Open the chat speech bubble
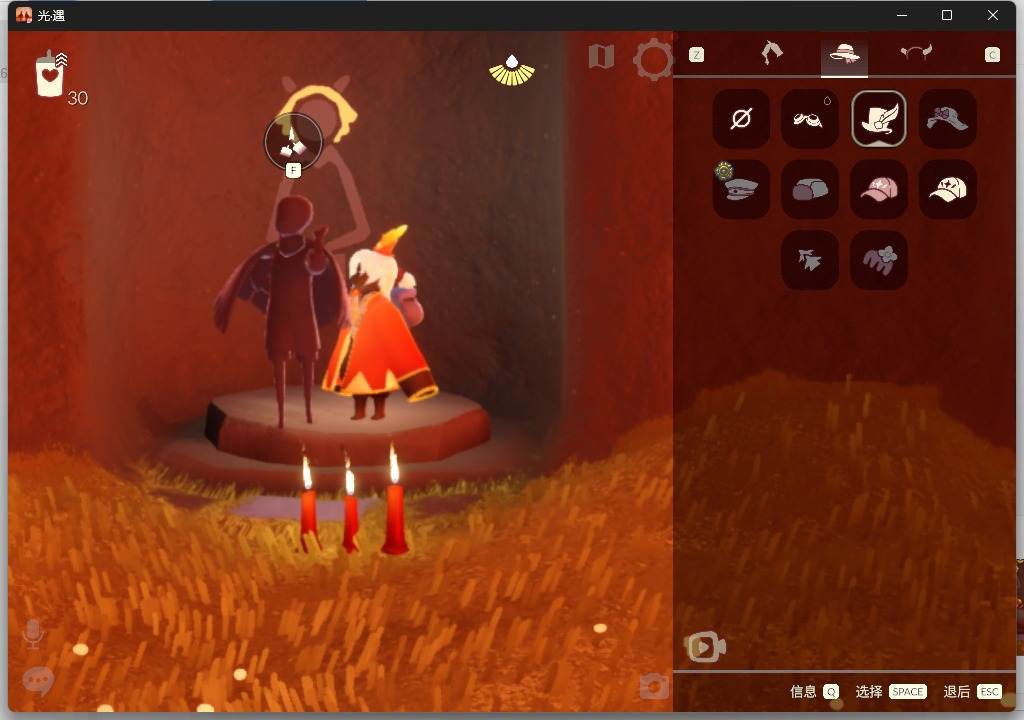The height and width of the screenshot is (720, 1024). coord(38,681)
